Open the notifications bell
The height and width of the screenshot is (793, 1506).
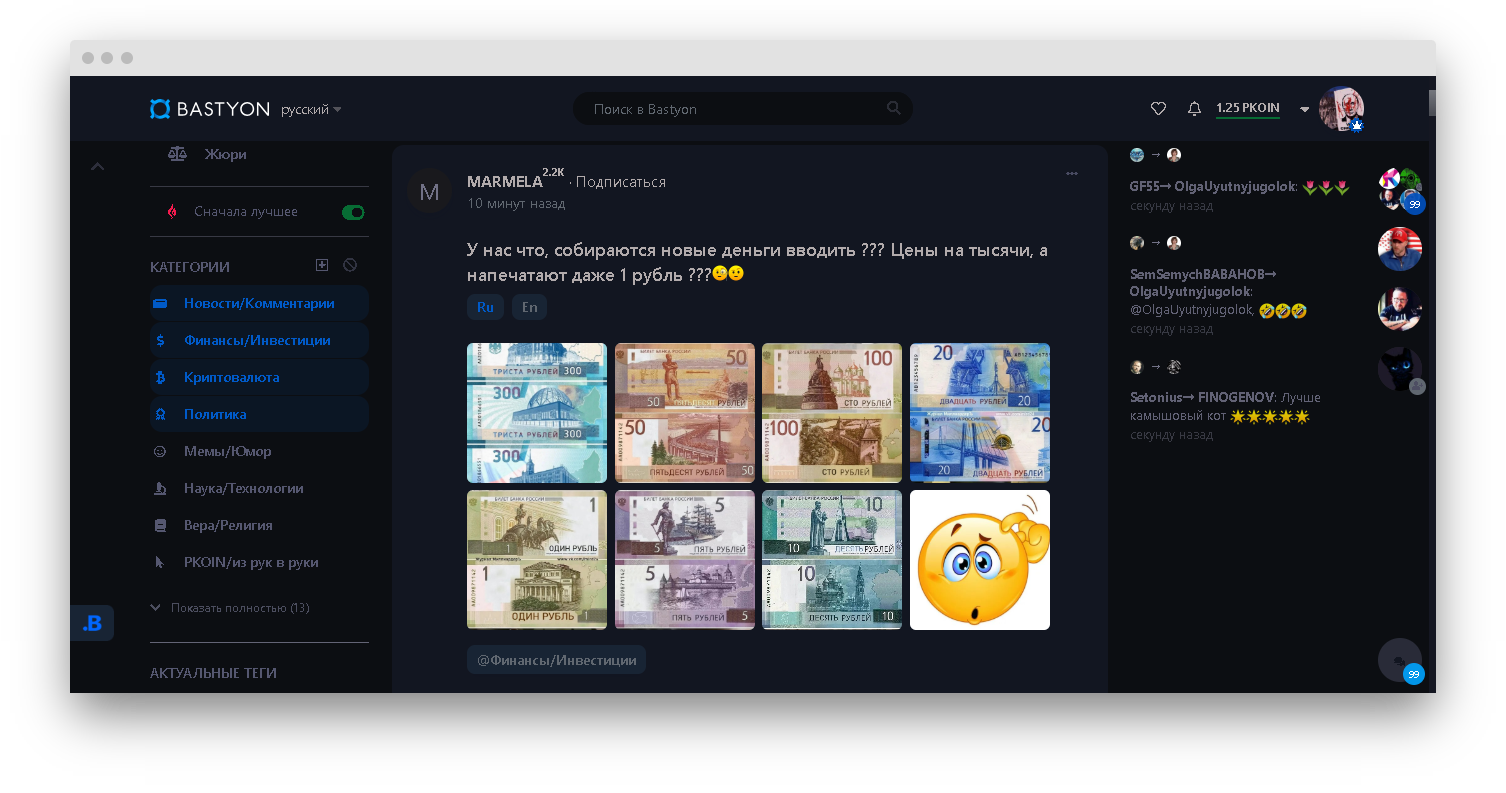point(1194,109)
